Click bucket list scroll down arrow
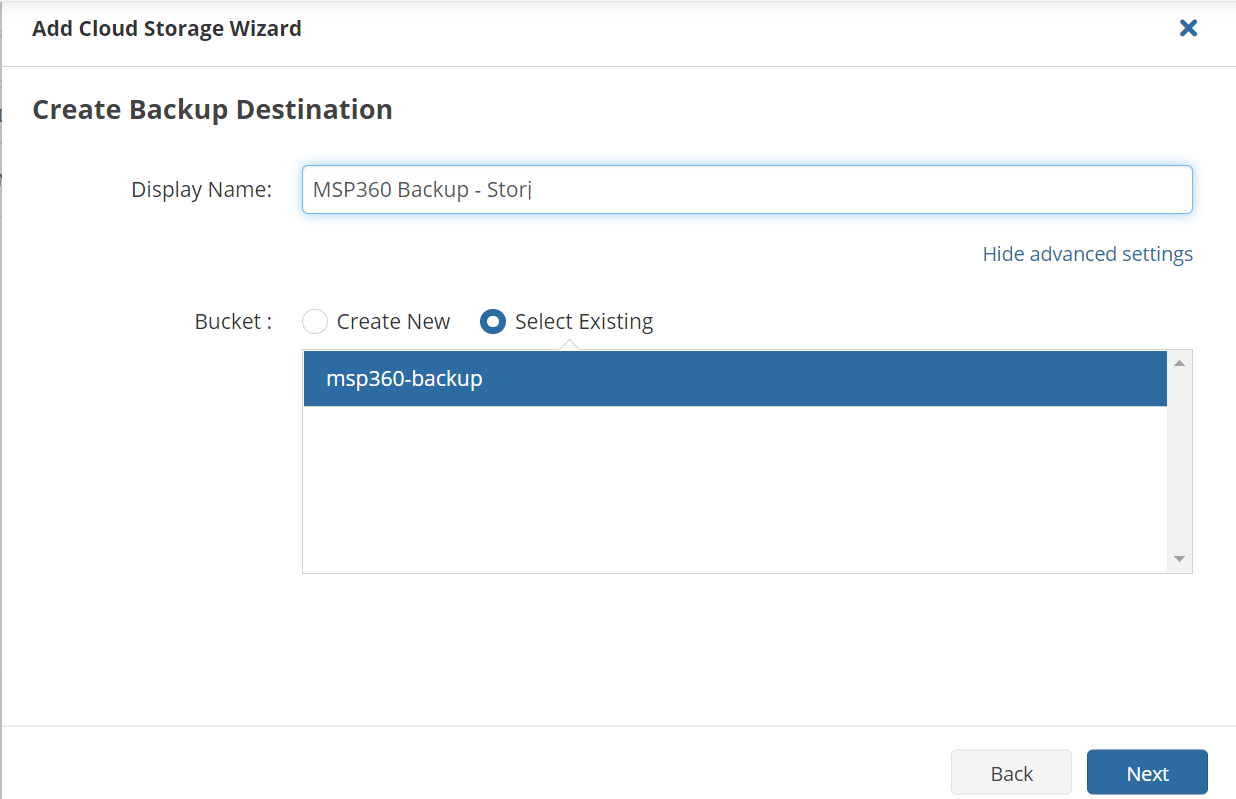This screenshot has width=1236, height=799. pos(1179,559)
